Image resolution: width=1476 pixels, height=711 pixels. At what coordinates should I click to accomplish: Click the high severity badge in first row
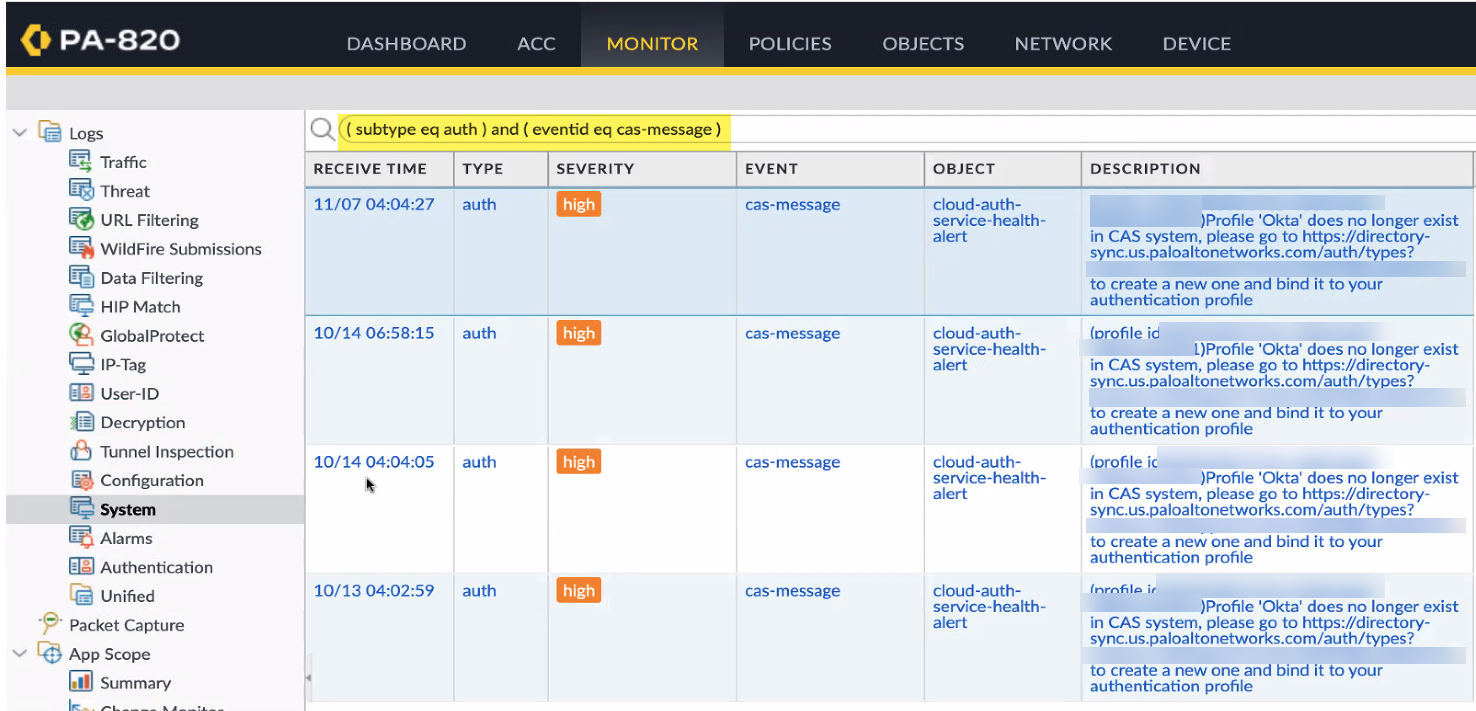(x=578, y=205)
